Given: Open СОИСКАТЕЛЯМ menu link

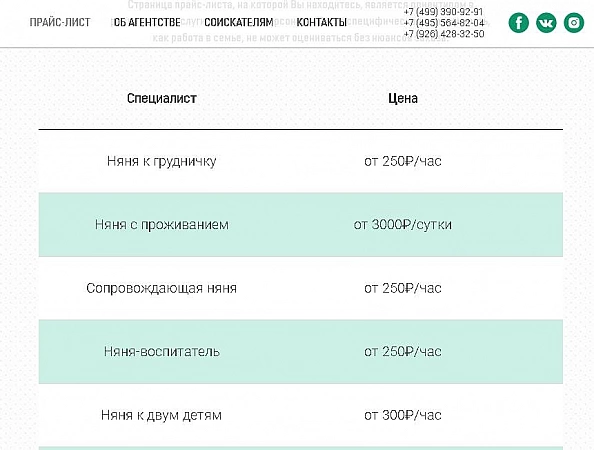Looking at the screenshot, I should click(x=239, y=22).
